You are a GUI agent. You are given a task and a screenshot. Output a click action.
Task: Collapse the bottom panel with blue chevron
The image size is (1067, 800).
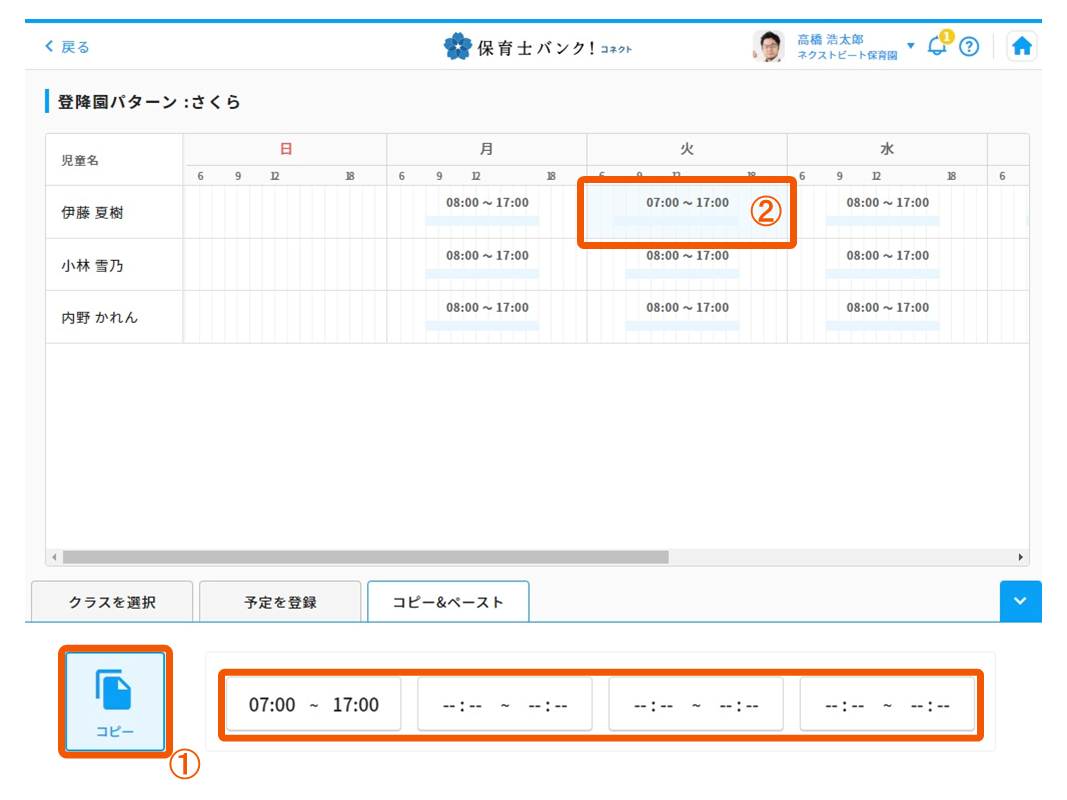[x=1020, y=601]
